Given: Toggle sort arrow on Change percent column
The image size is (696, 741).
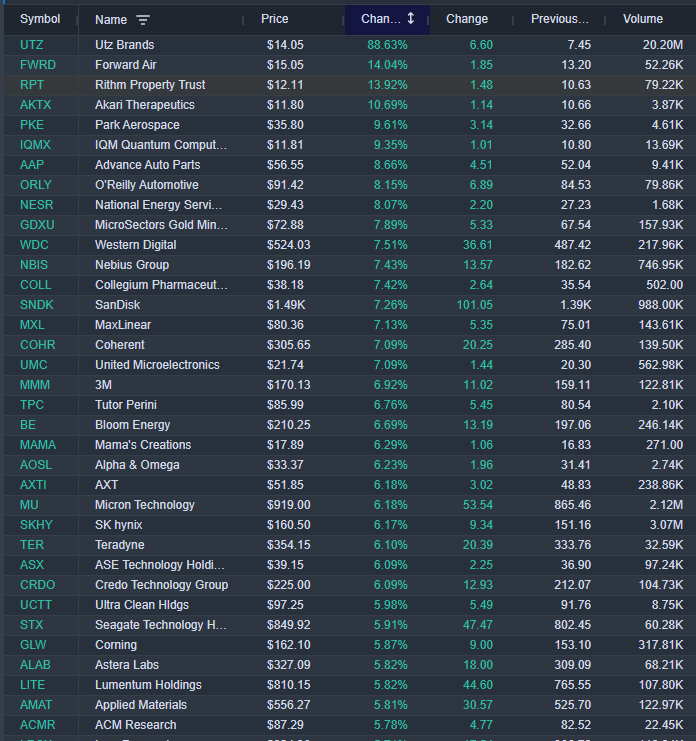Looking at the screenshot, I should point(411,18).
